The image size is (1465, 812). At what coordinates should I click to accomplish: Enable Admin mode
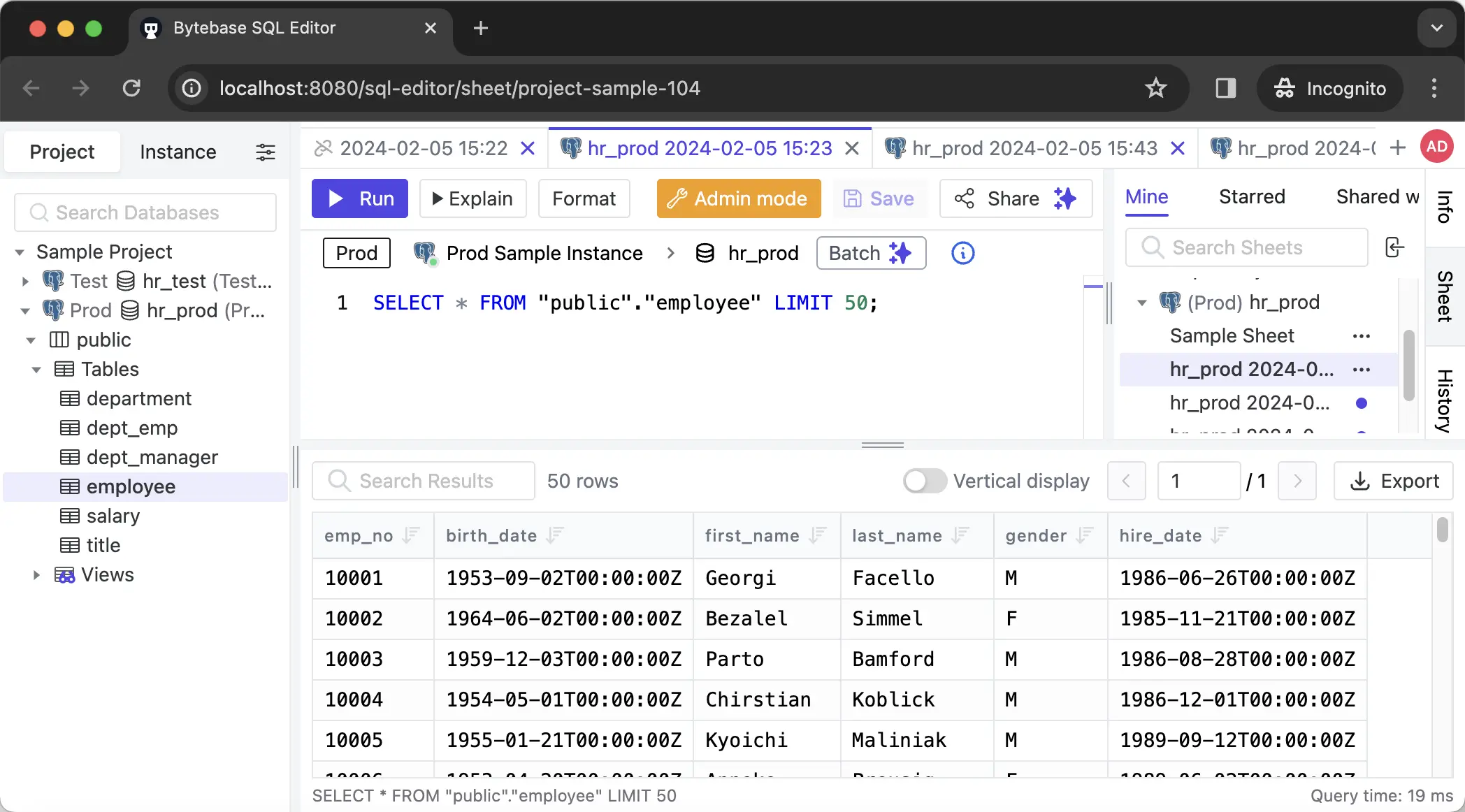tap(739, 198)
